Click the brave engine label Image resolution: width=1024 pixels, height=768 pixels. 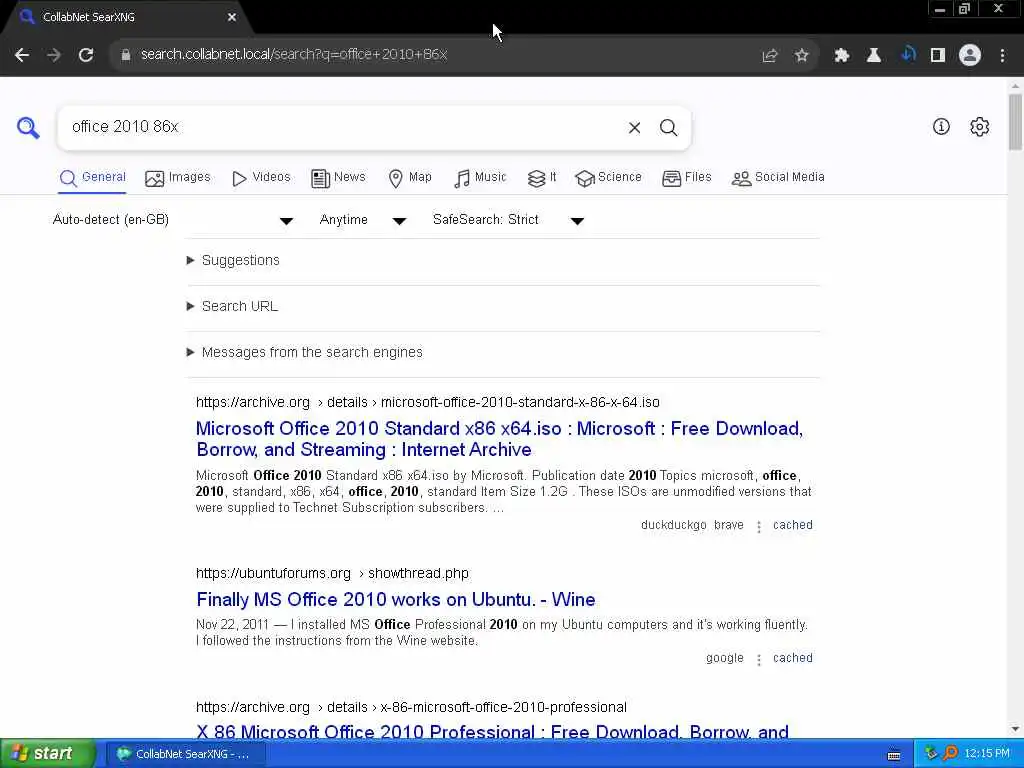click(x=729, y=525)
